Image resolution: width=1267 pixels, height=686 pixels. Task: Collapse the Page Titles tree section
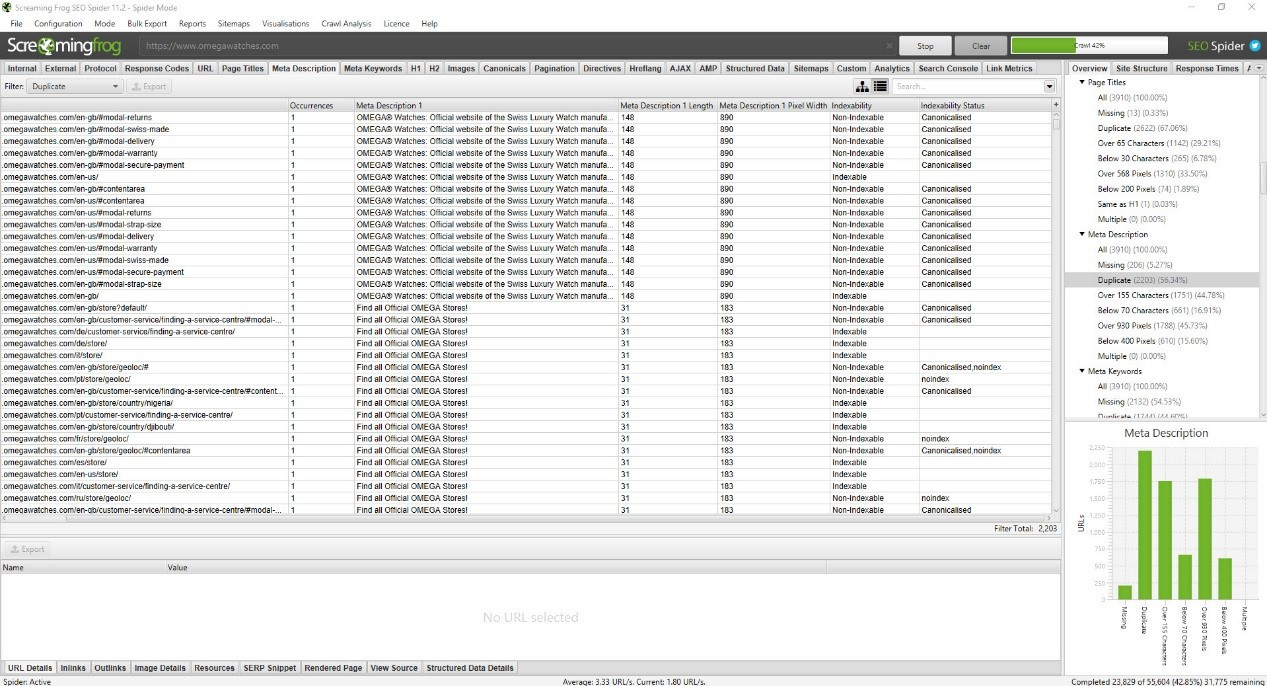point(1082,83)
